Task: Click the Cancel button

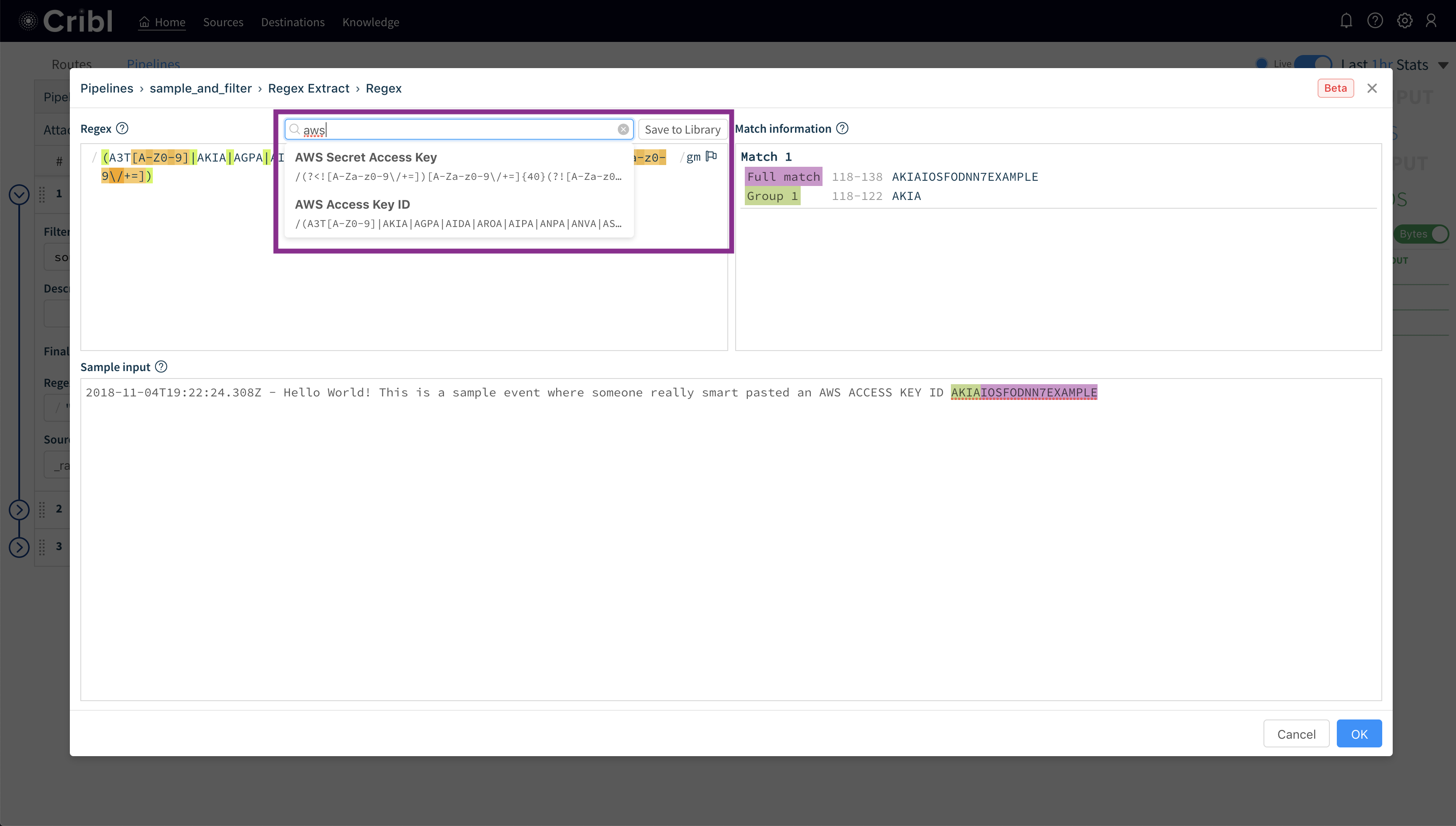Action: coord(1296,733)
